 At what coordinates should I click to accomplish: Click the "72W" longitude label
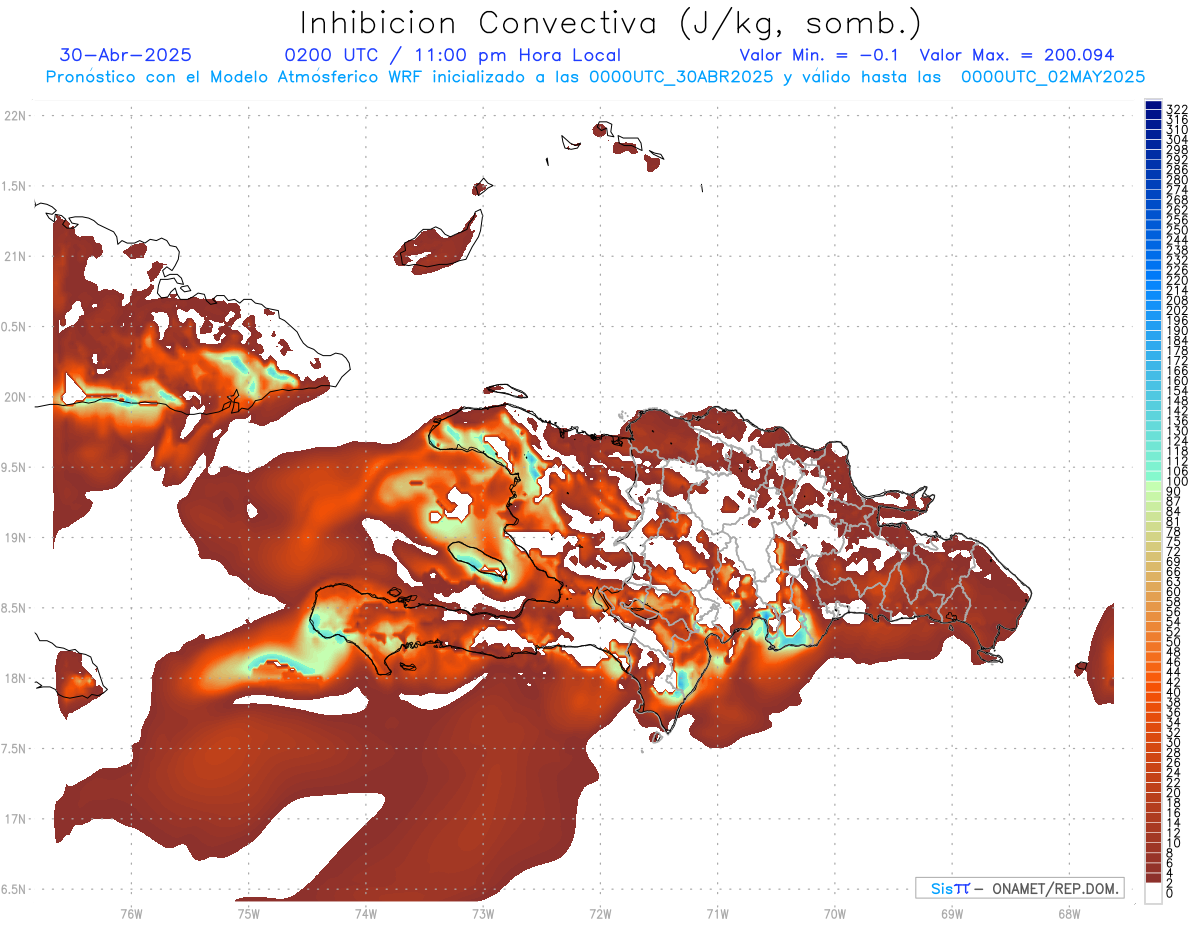(600, 913)
